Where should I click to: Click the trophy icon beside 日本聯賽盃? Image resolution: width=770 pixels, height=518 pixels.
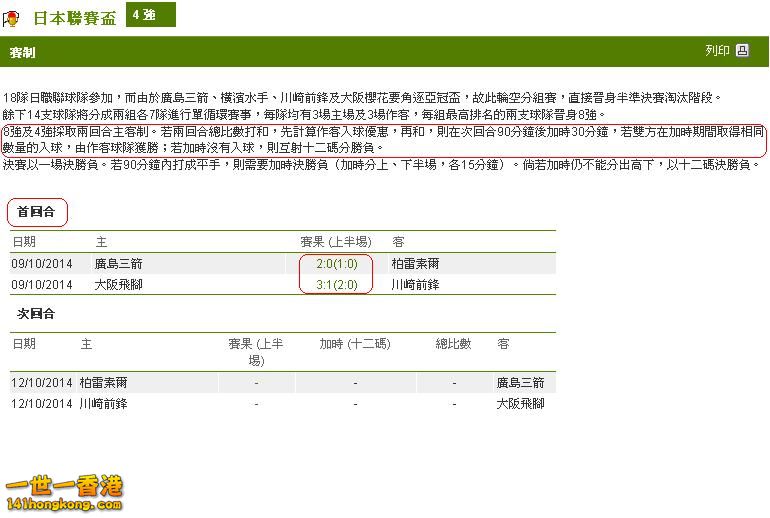coord(11,19)
